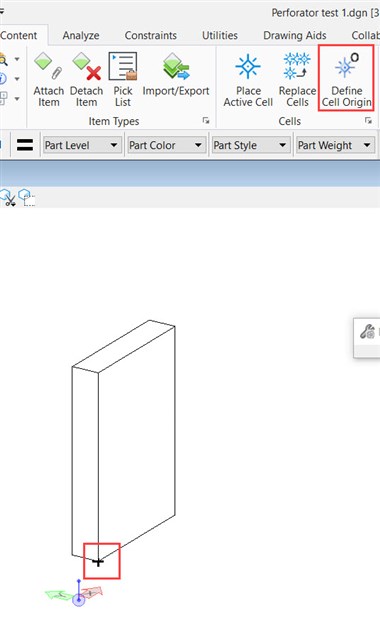Select the Attach Item tool
The image size is (380, 639).
[x=49, y=80]
